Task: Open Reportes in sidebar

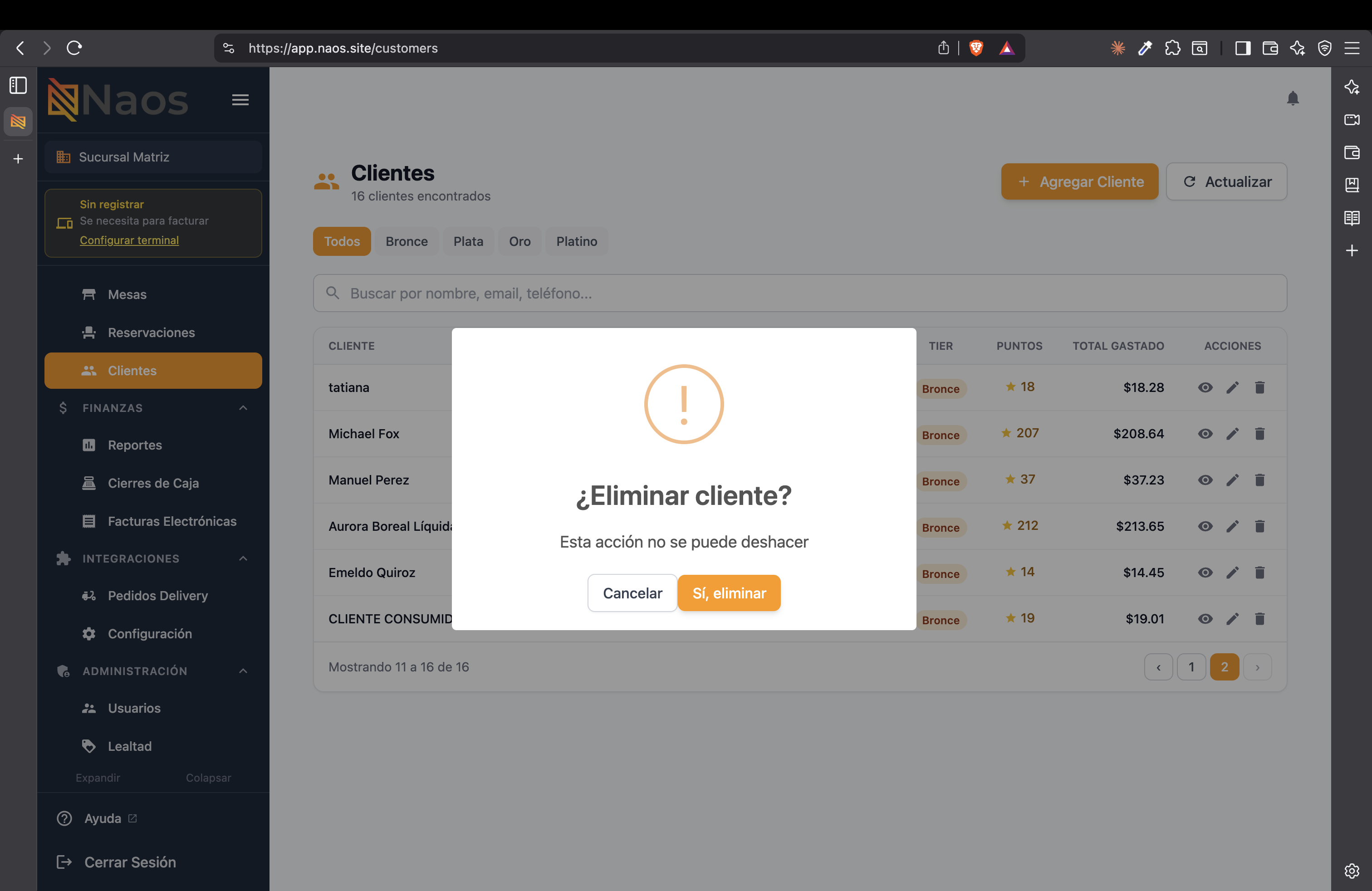Action: (x=153, y=445)
